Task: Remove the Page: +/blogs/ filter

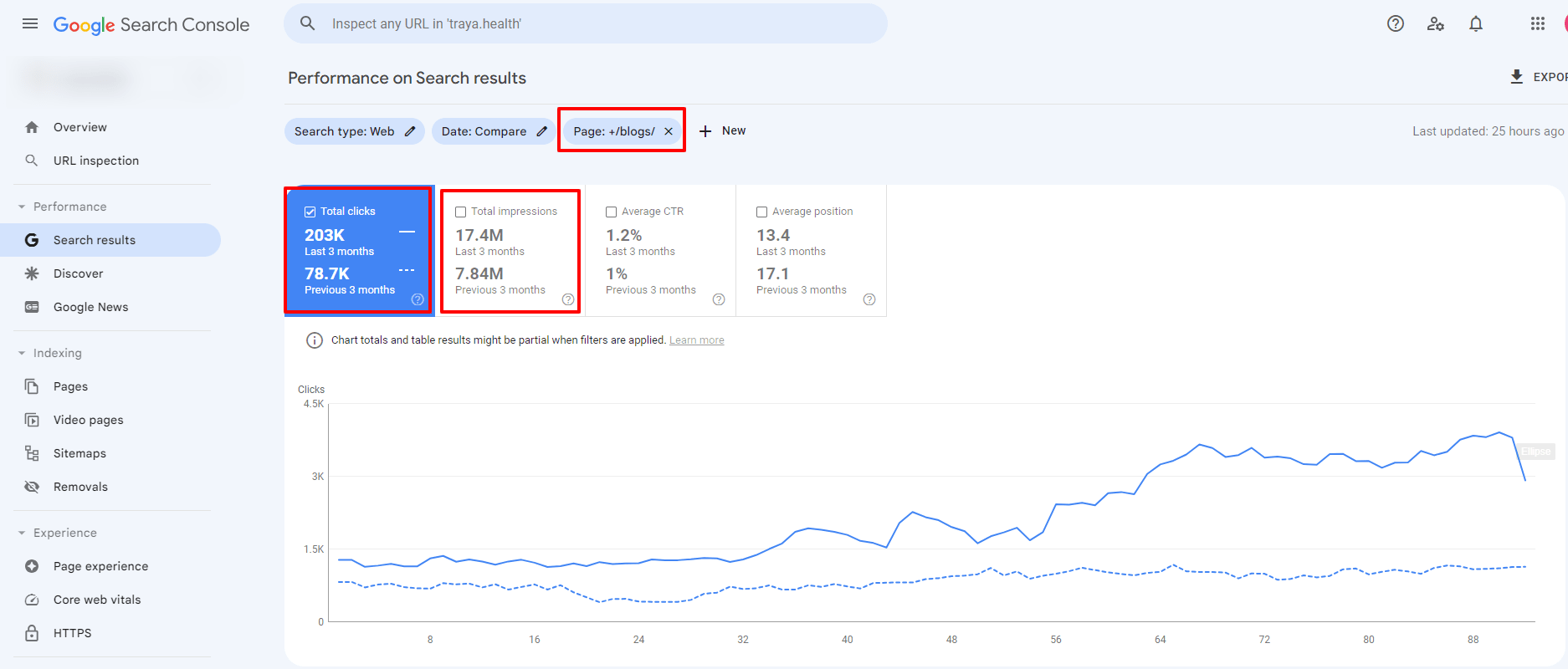Action: [669, 131]
